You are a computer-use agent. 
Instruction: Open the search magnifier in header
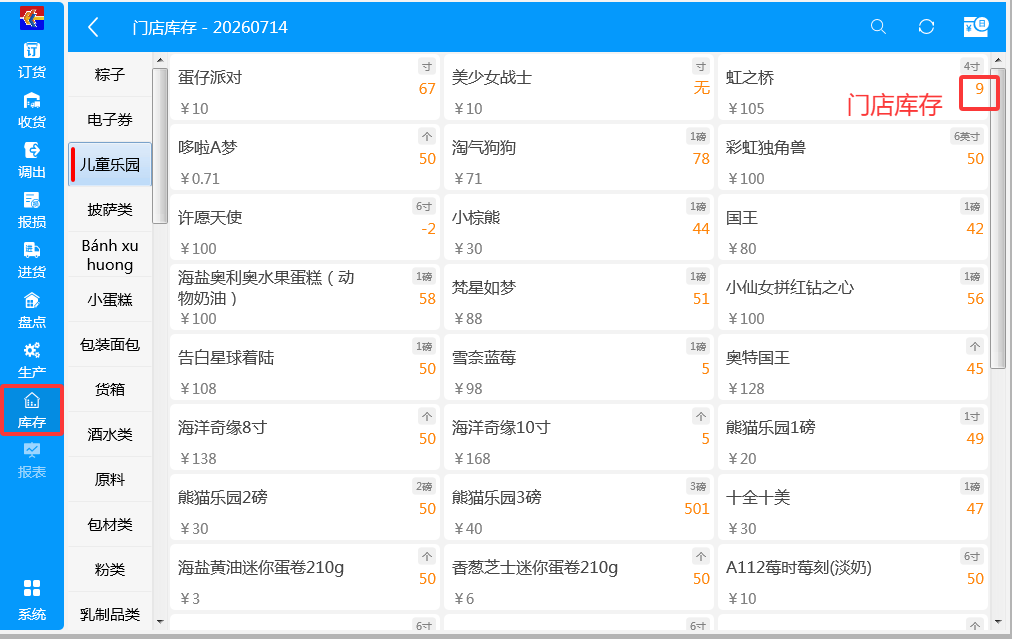878,26
